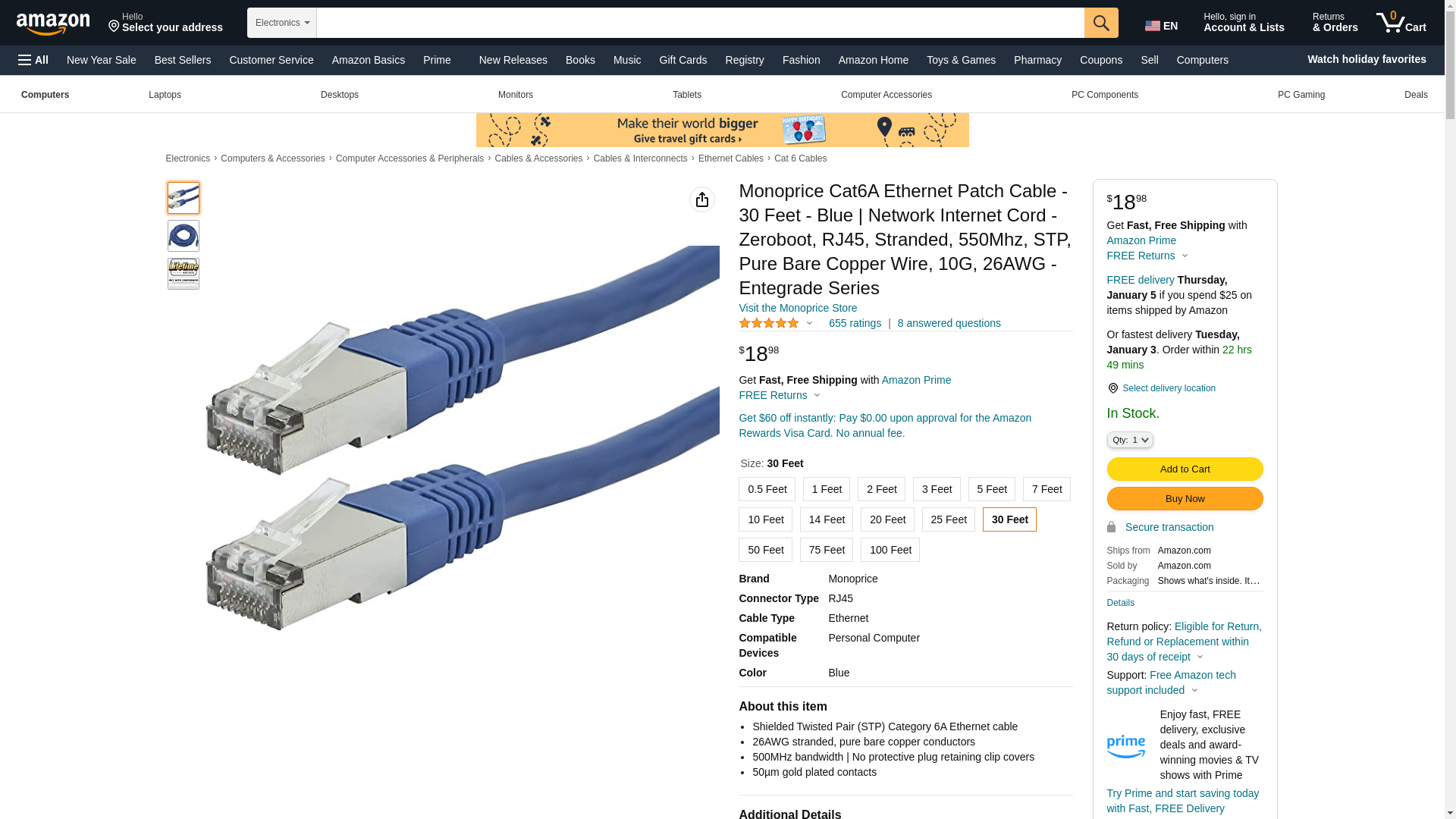1456x819 pixels.
Task: Visit the Monoprice Store link
Action: tap(798, 308)
